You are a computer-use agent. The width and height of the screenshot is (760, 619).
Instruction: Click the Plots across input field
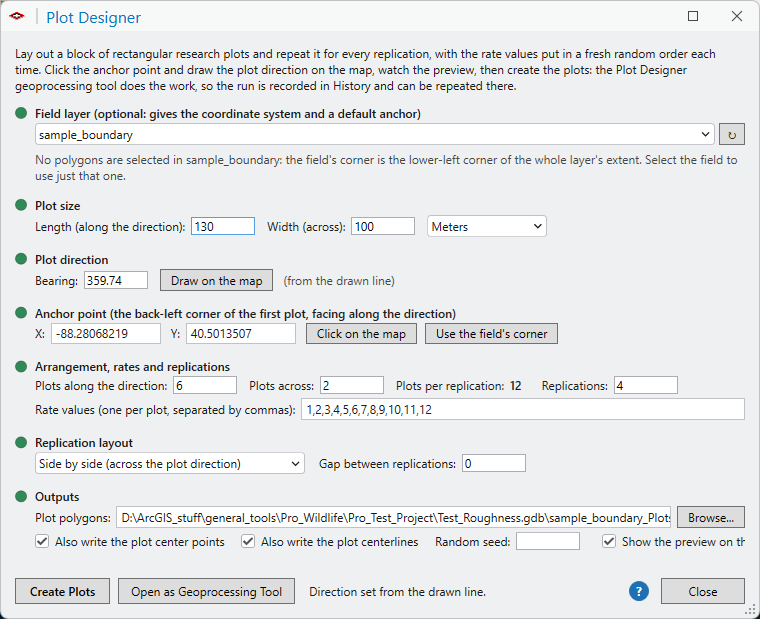tap(352, 385)
